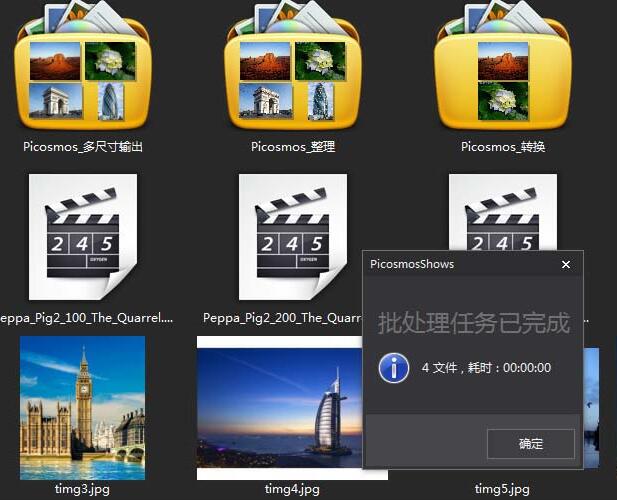617x500 pixels.
Task: Click the timg3.jpg filename label
Action: click(82, 489)
